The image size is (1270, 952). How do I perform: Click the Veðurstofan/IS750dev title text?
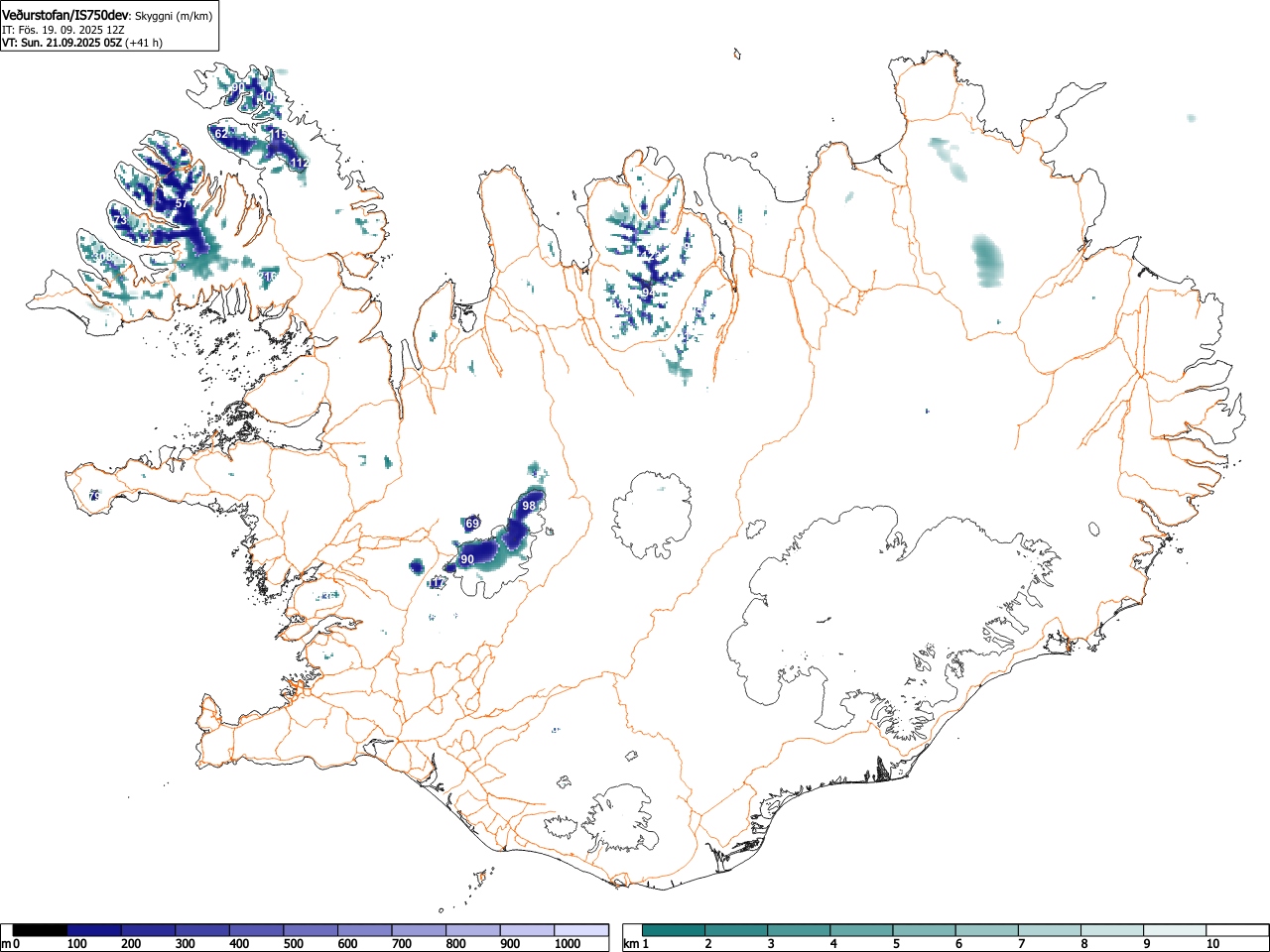(66, 15)
